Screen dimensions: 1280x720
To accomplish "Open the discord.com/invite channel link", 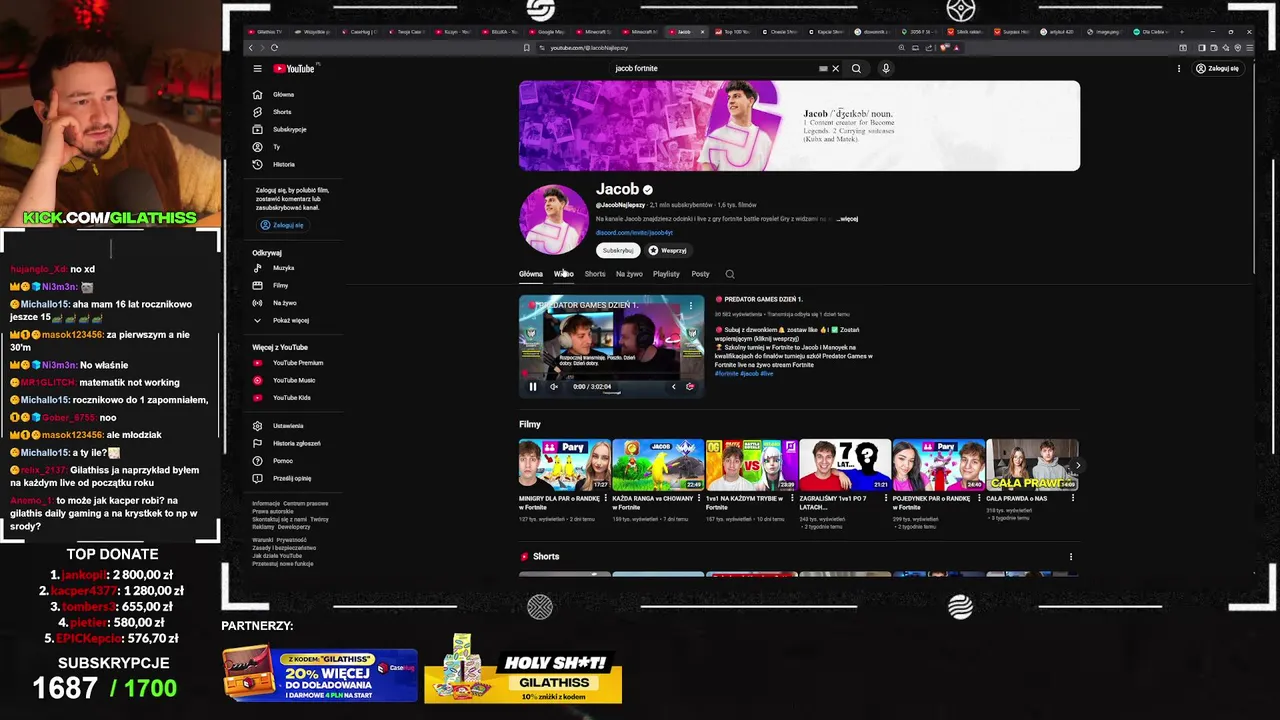I will pos(634,233).
